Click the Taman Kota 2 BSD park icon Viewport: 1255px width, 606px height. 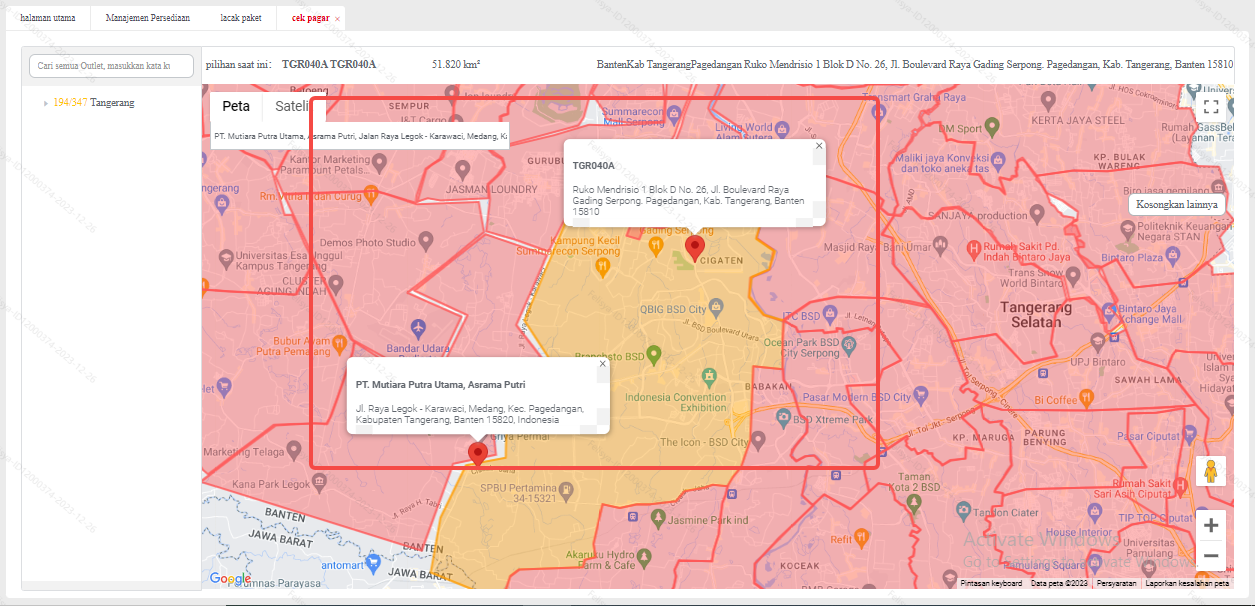pos(913,502)
